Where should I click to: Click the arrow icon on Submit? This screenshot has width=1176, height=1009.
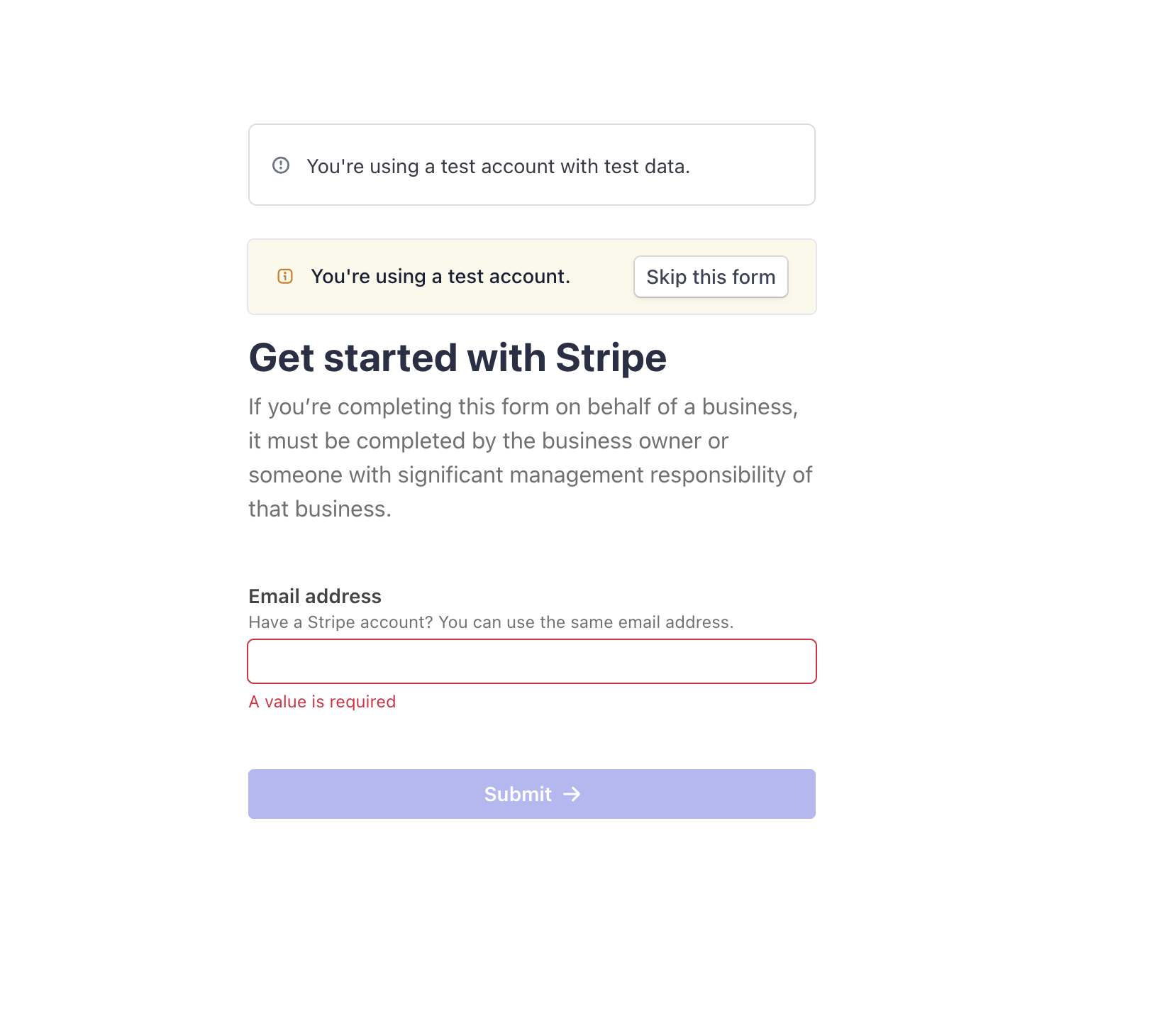[x=572, y=794]
